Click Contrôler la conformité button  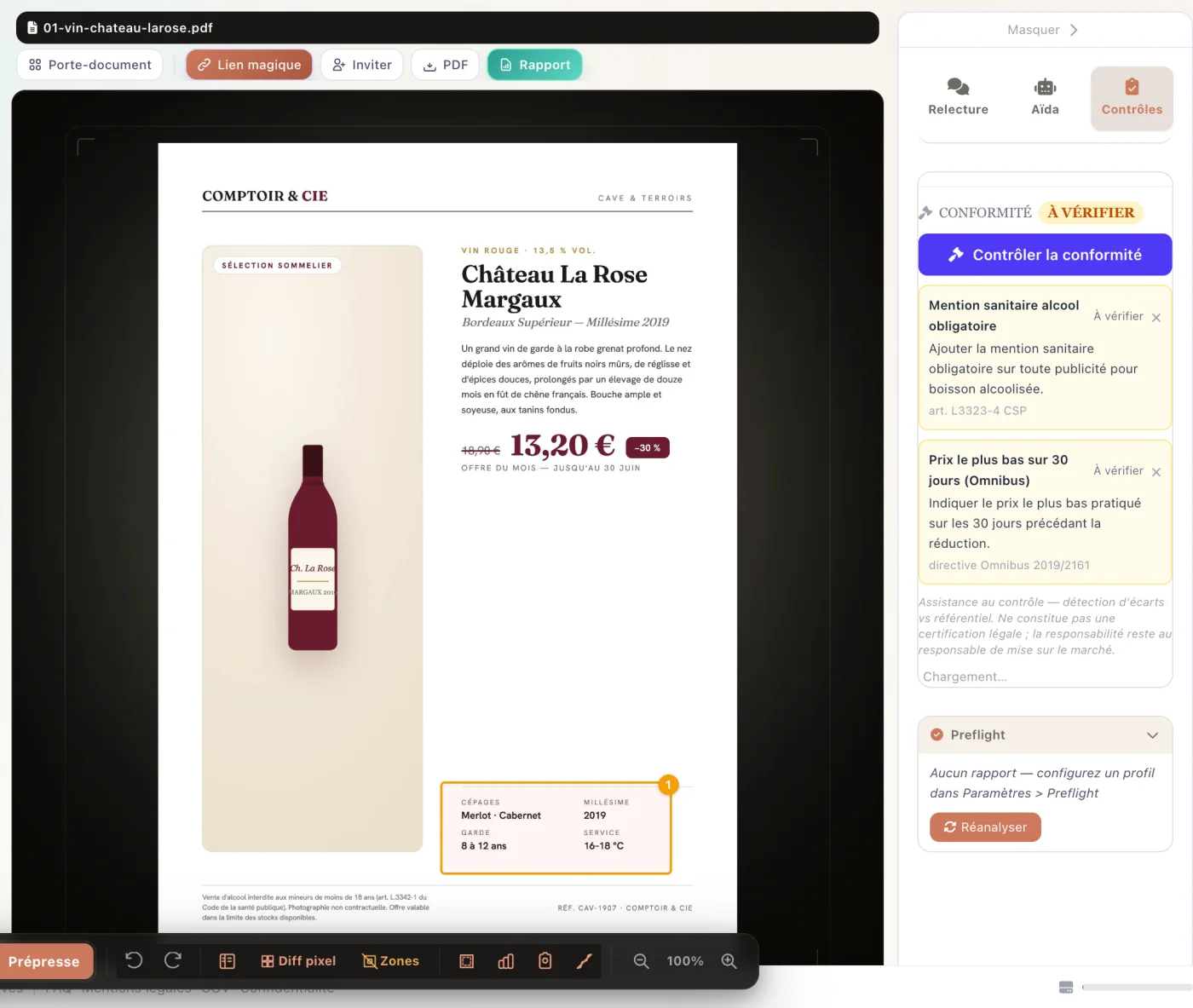(1046, 255)
